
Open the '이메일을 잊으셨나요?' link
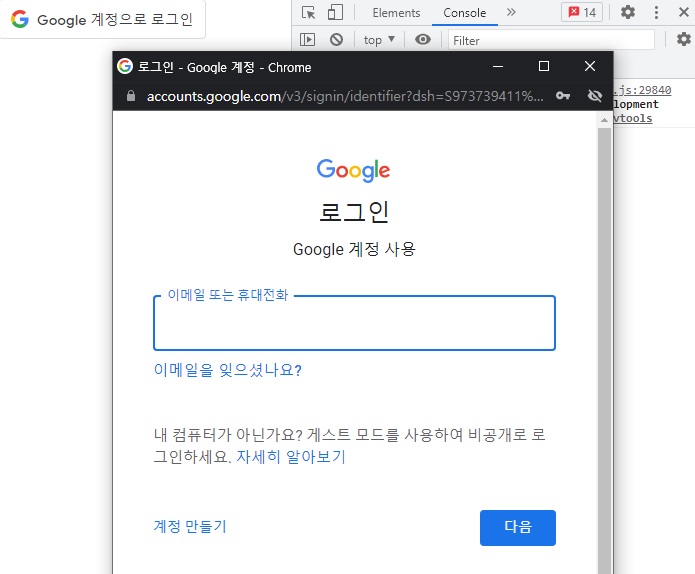click(228, 370)
